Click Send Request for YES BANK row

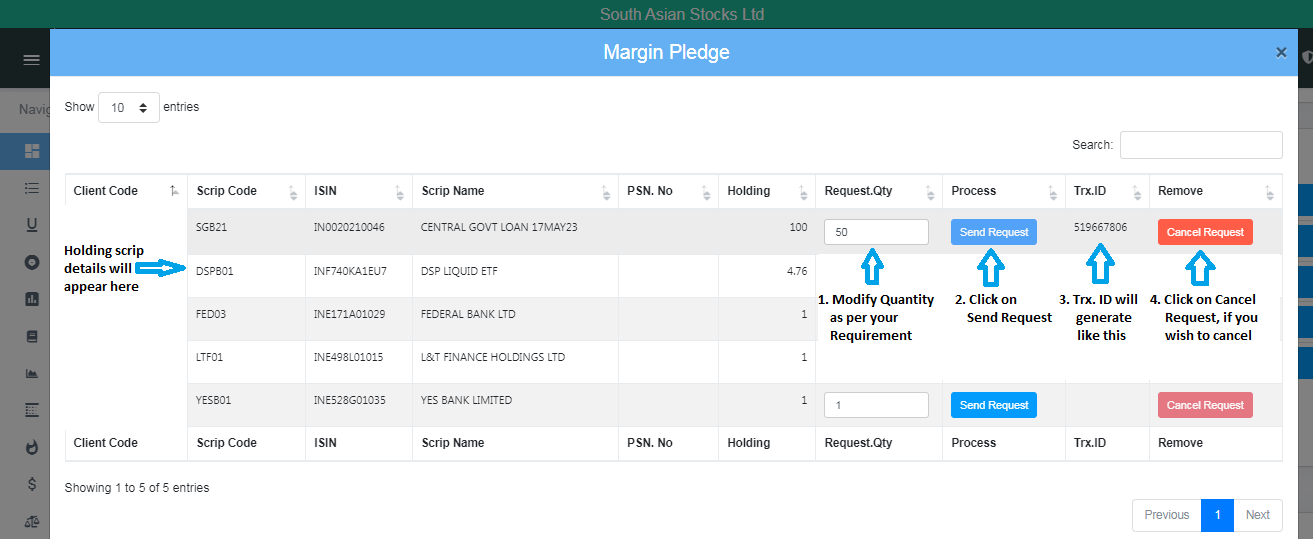click(993, 405)
